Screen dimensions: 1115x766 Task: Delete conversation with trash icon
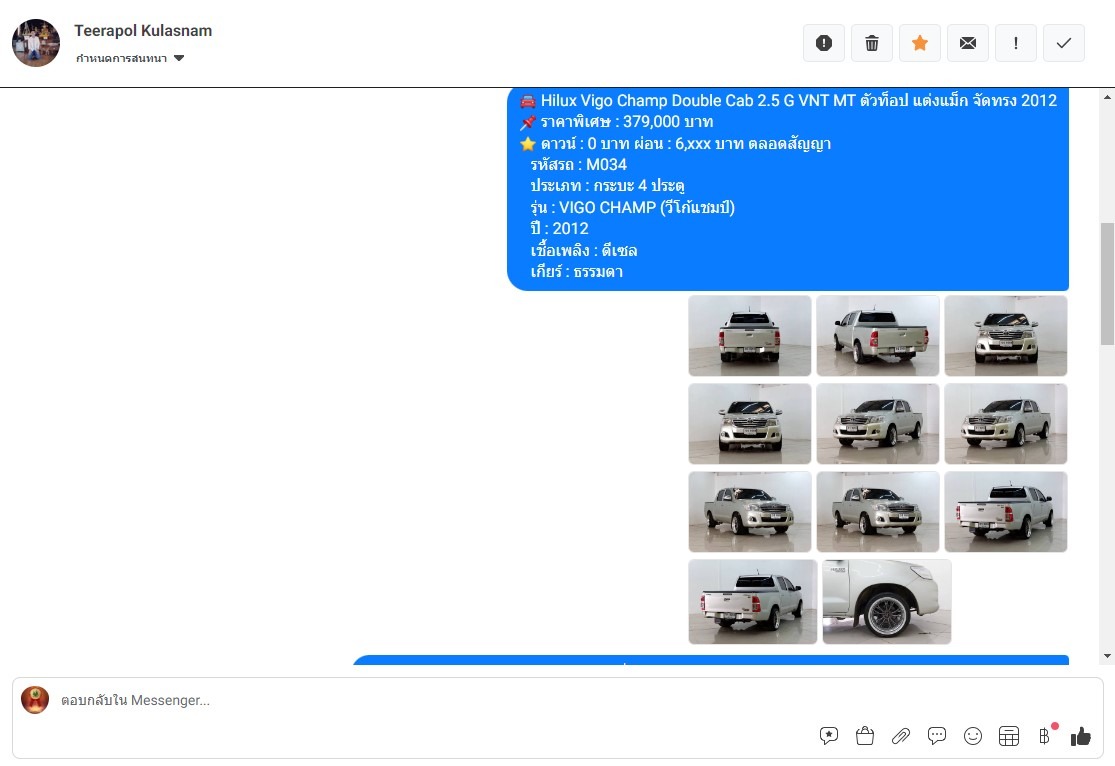coord(872,43)
